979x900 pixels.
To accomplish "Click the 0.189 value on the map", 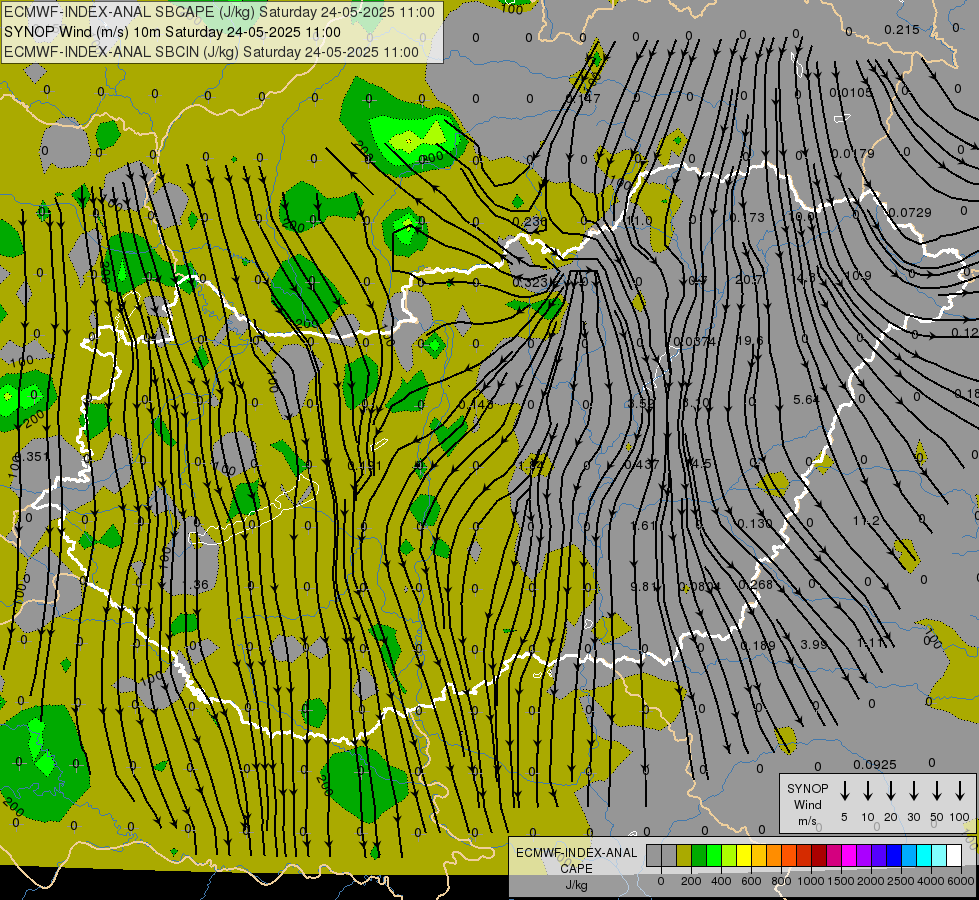I will click(758, 645).
